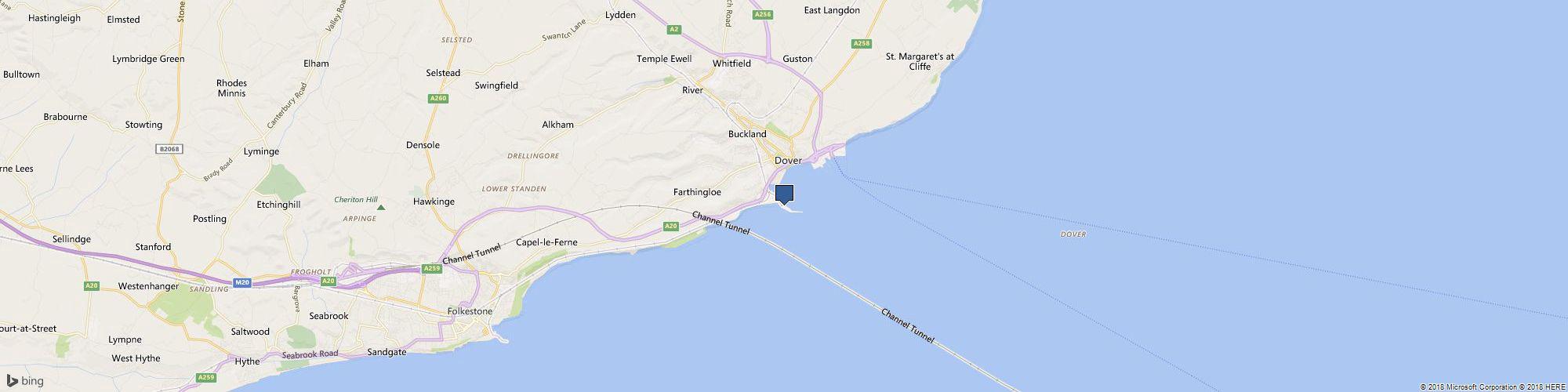
Task: Click the A260 road shield near Swingfield
Action: coord(438,99)
